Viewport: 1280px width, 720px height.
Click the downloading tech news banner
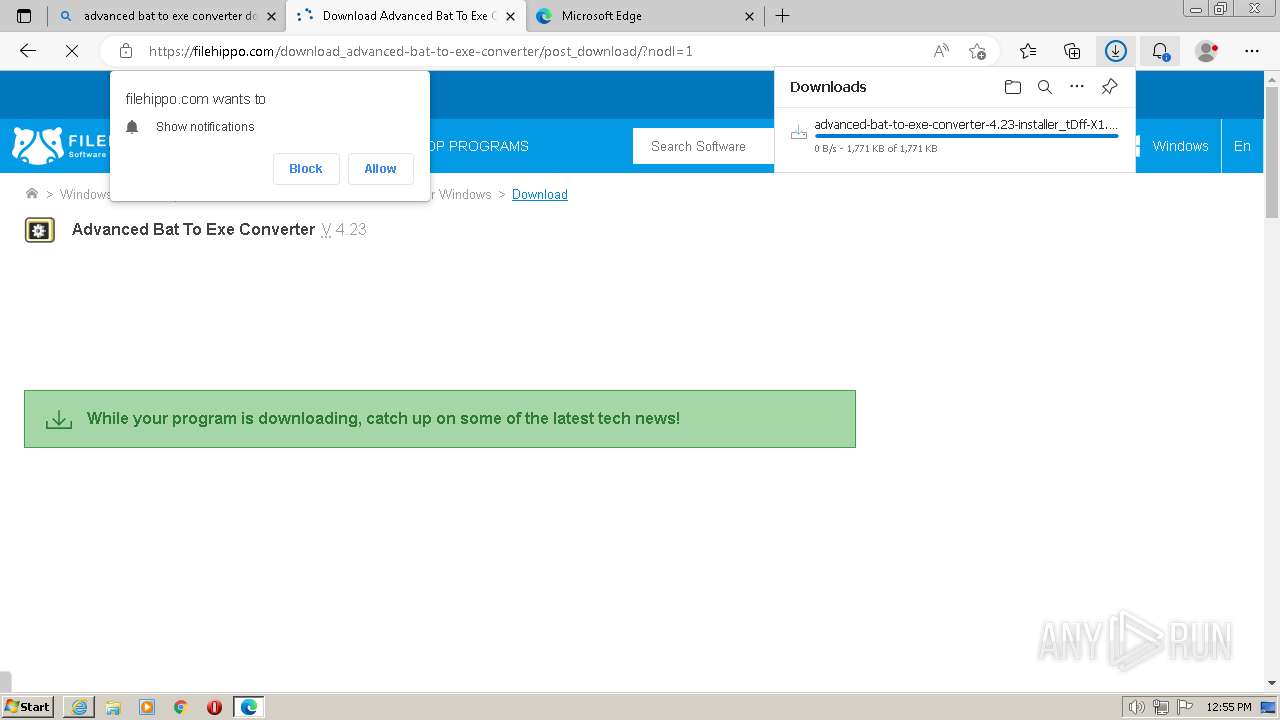[440, 419]
